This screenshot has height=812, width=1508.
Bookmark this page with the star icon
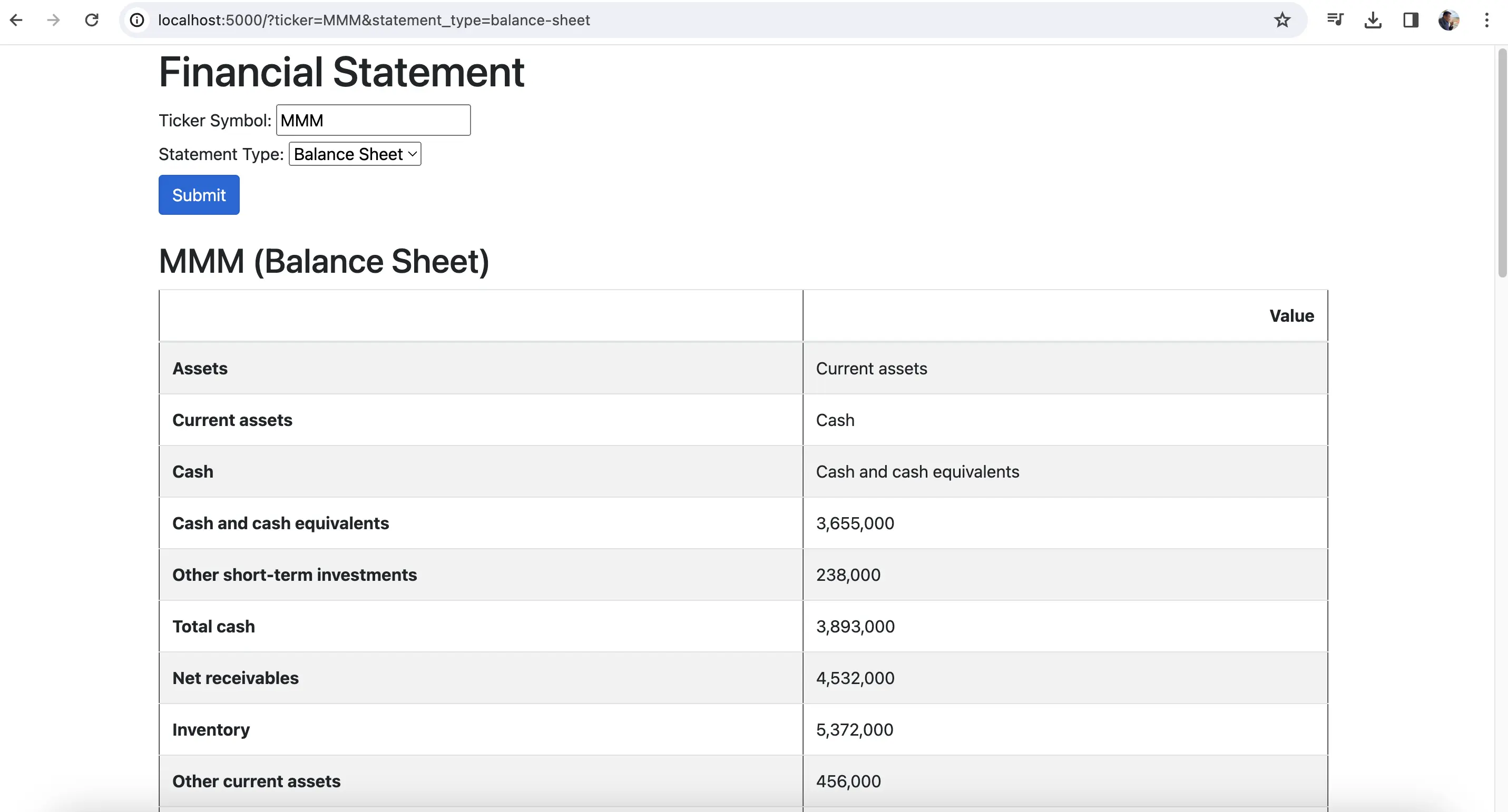(x=1282, y=20)
